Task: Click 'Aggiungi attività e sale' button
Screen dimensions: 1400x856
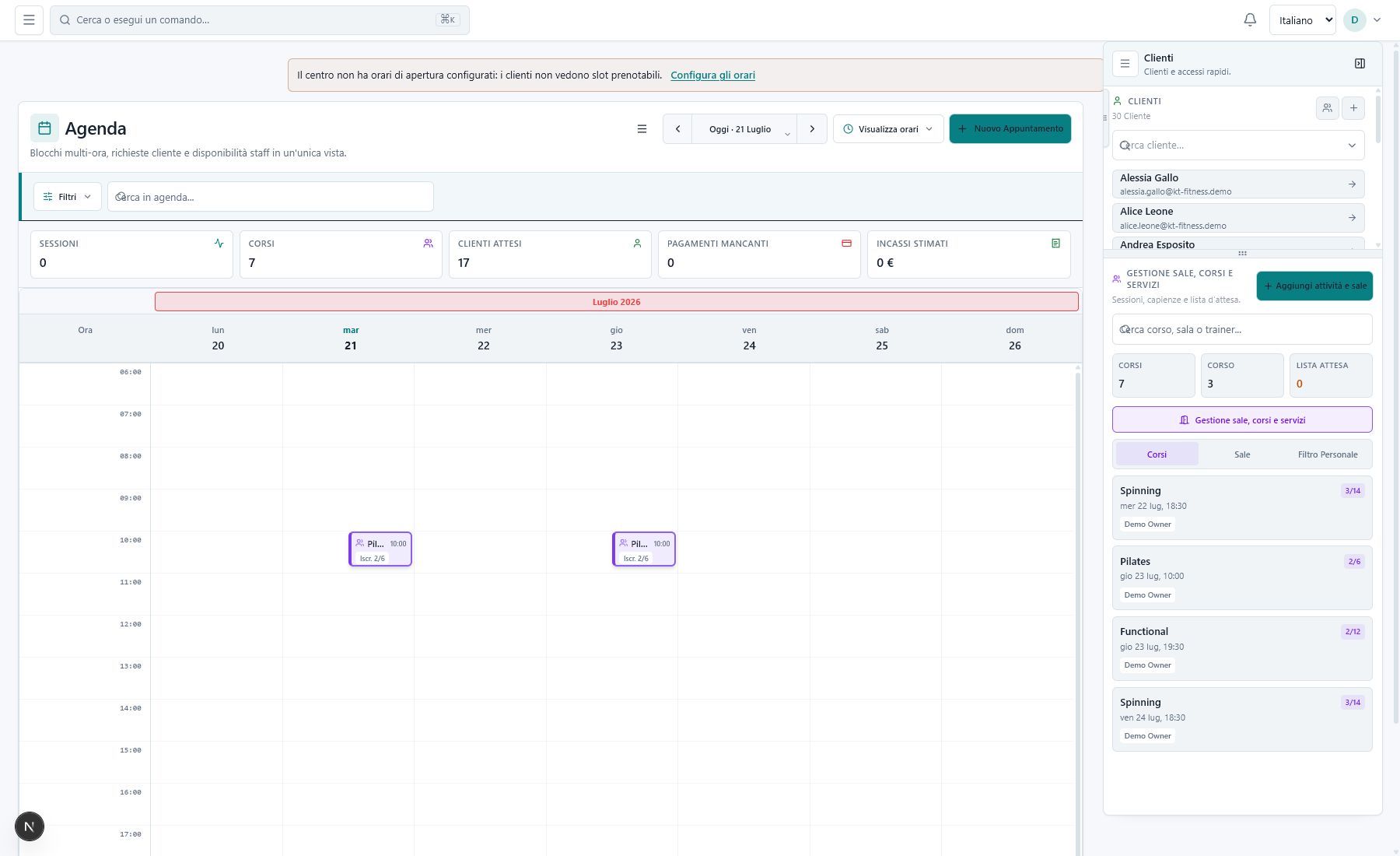Action: pyautogui.click(x=1314, y=286)
